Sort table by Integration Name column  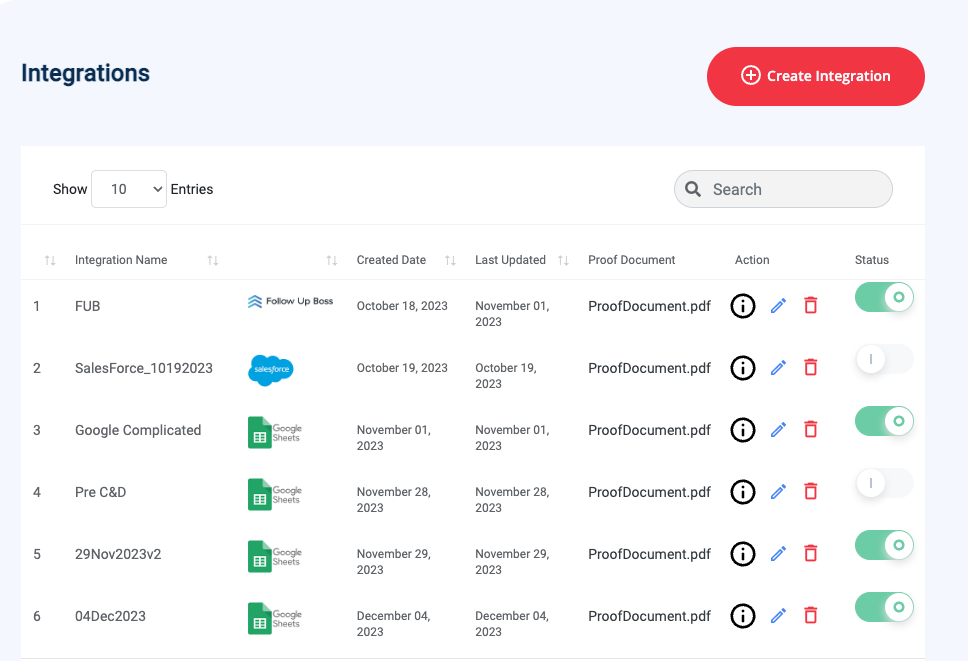(121, 260)
